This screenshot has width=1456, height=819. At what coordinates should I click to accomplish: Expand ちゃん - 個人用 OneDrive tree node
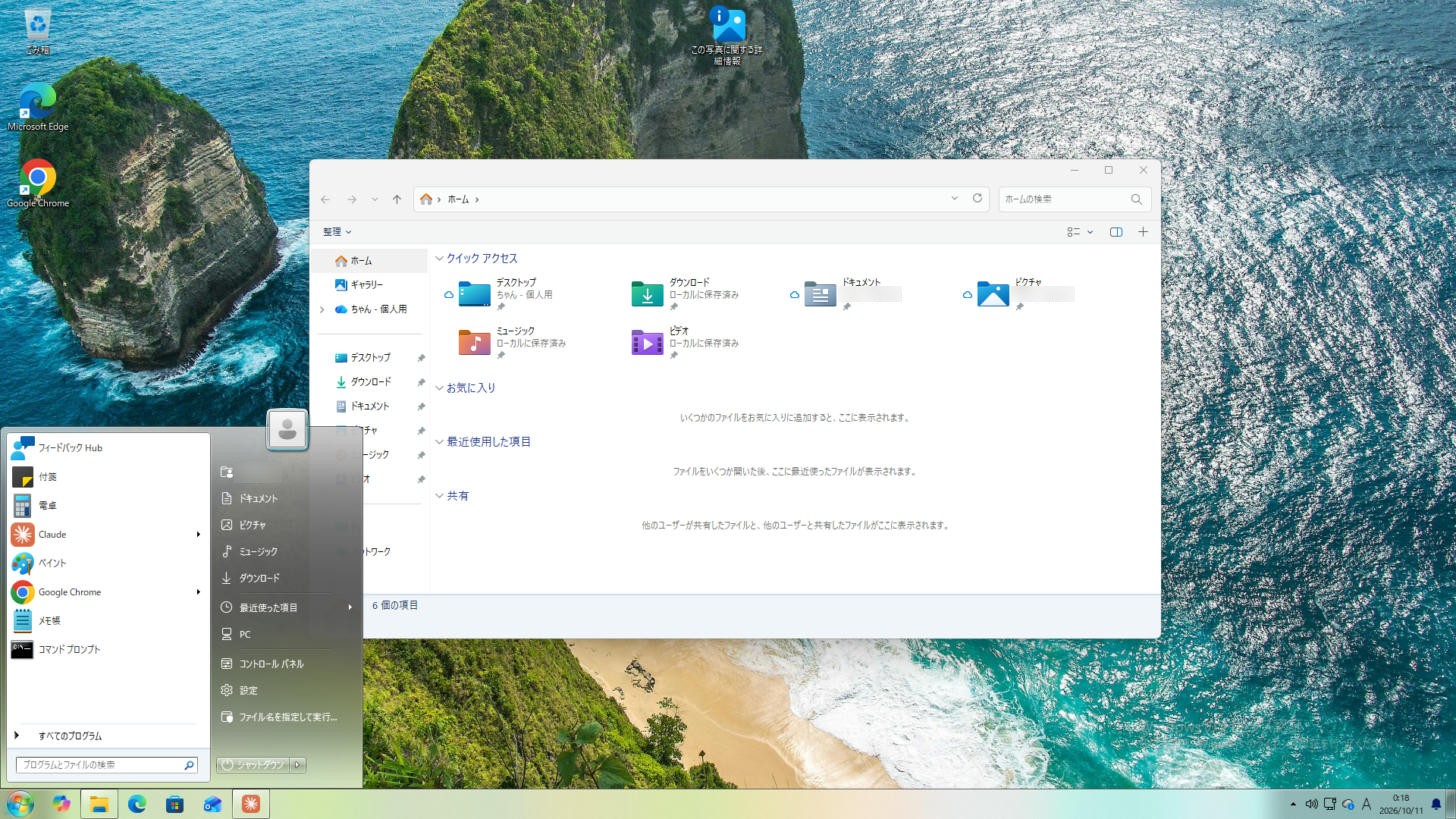322,310
